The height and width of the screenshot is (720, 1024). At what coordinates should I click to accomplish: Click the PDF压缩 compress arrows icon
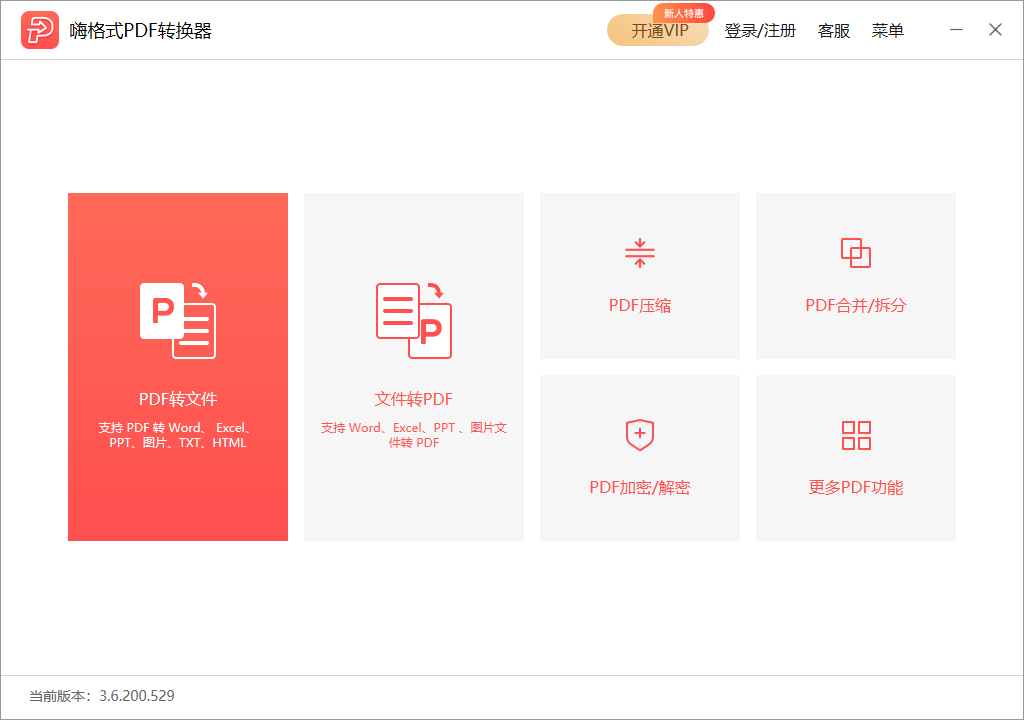pos(640,252)
